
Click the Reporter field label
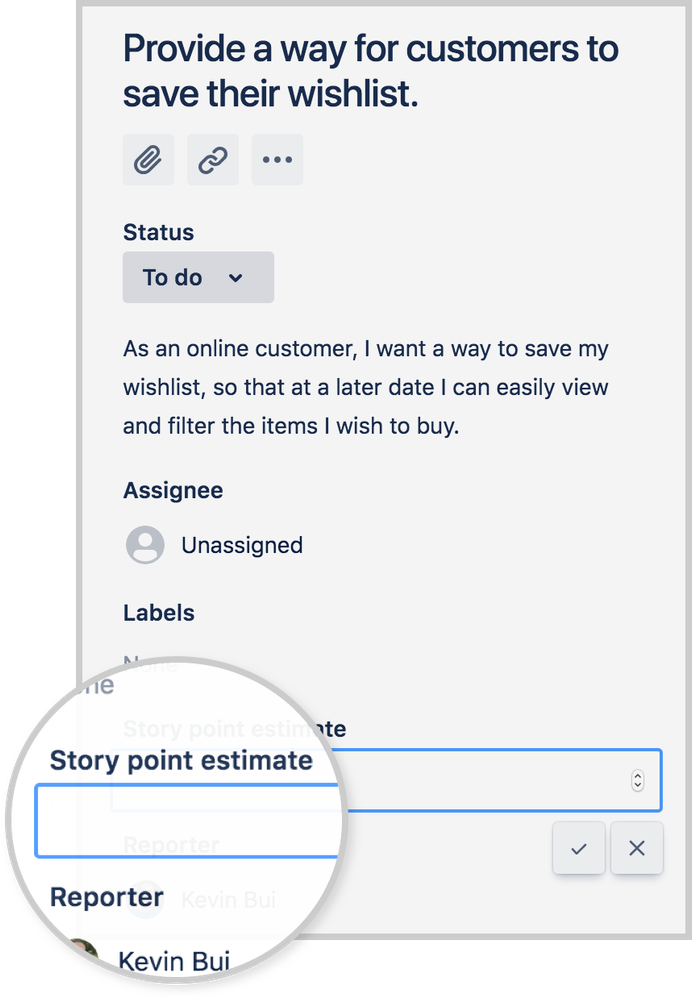point(106,897)
